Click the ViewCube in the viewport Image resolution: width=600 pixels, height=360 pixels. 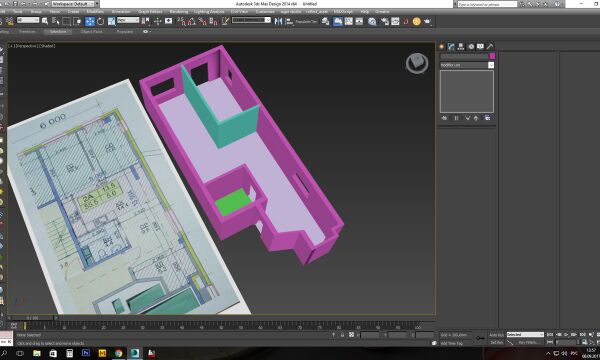click(x=417, y=63)
